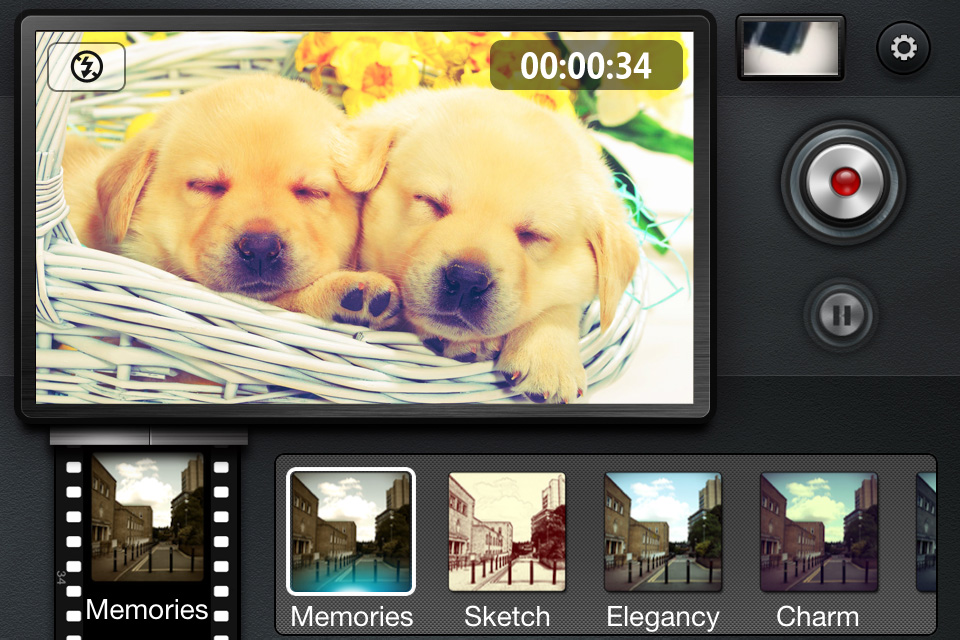Click the Memories label on film strip
The height and width of the screenshot is (640, 960).
(147, 609)
